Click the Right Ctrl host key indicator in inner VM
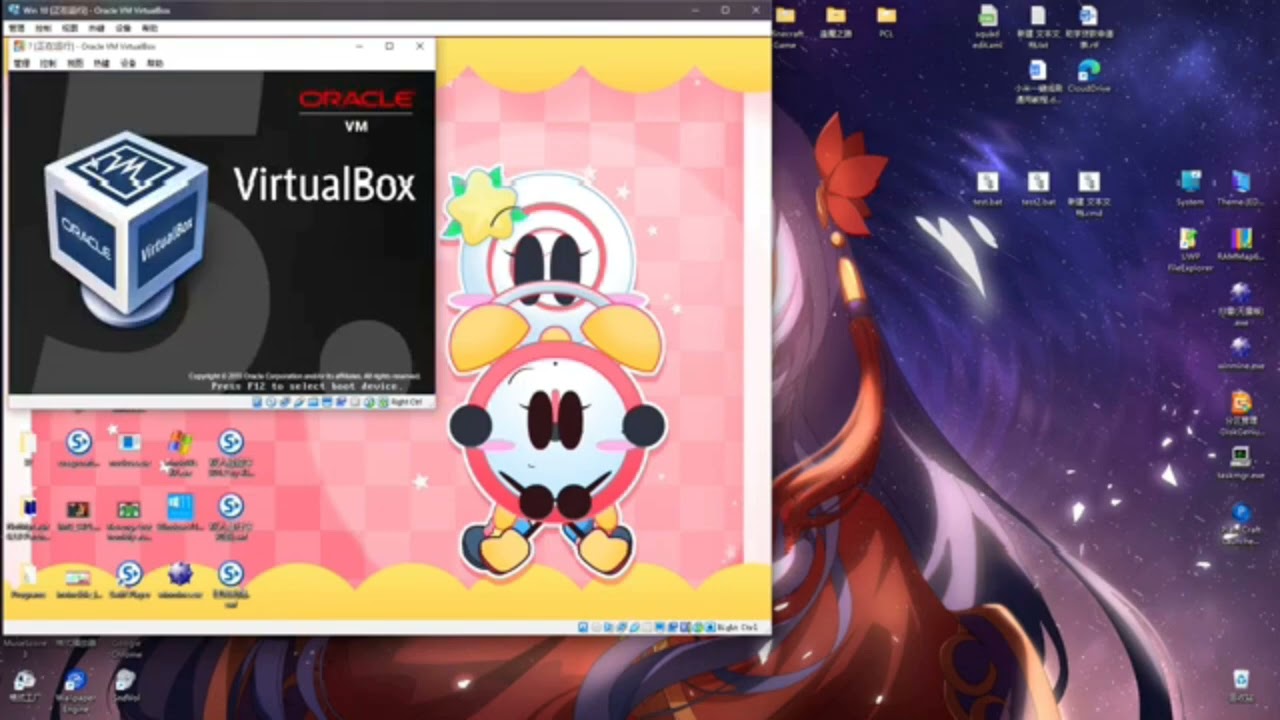The height and width of the screenshot is (720, 1280). pos(407,402)
